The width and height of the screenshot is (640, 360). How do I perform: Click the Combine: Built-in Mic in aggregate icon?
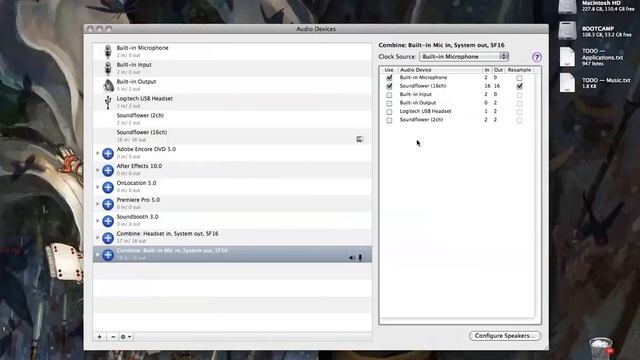click(108, 255)
